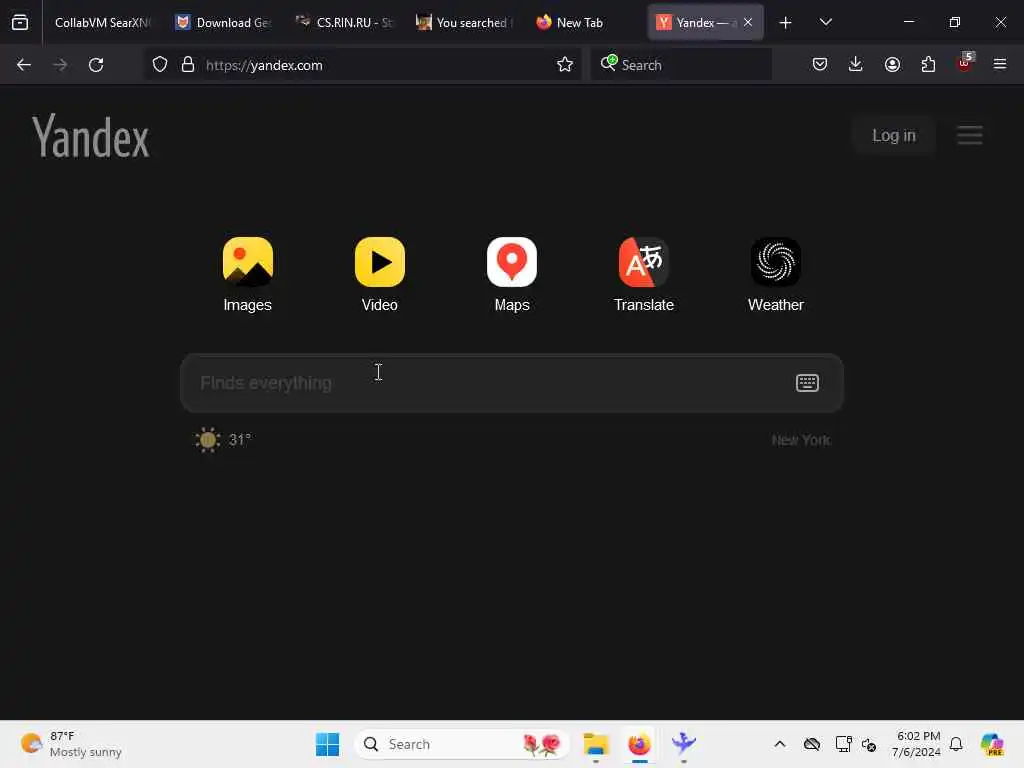Click the OneDrive cloud tray icon
Viewport: 1024px width, 768px height.
coord(812,744)
